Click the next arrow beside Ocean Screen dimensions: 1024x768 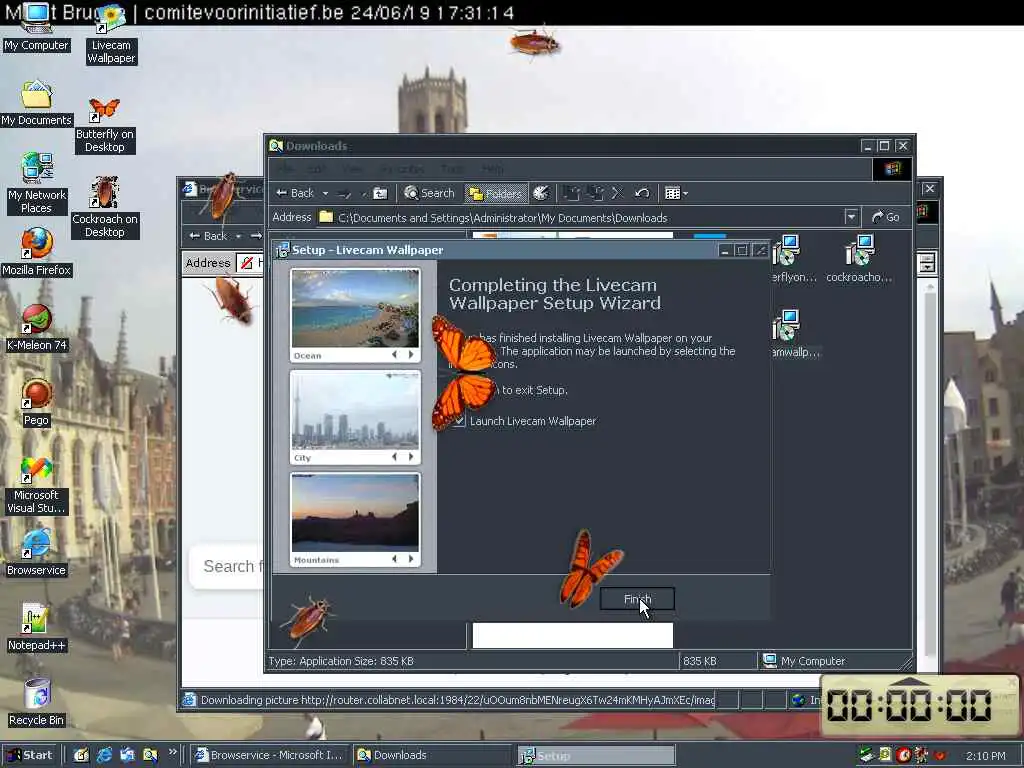411,355
